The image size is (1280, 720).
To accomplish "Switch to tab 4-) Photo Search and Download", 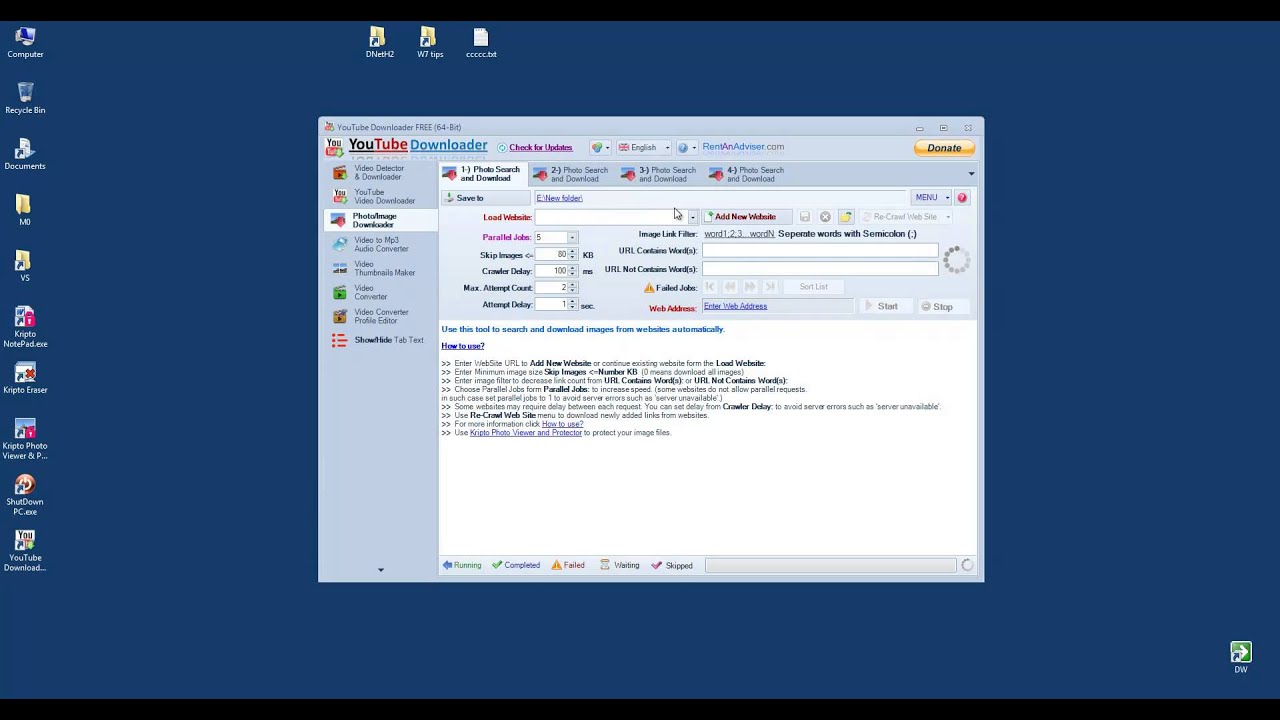I will [x=747, y=174].
